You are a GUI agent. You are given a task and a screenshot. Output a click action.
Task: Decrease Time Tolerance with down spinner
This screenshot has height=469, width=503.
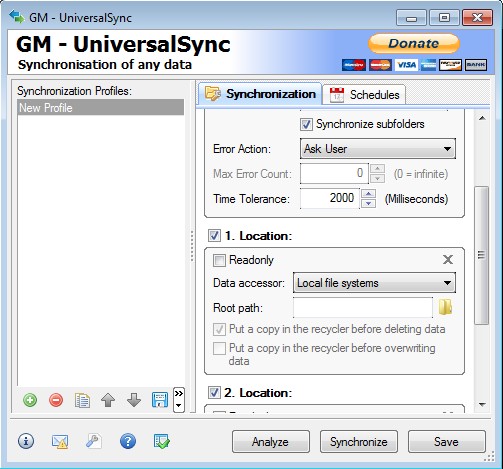(x=369, y=203)
